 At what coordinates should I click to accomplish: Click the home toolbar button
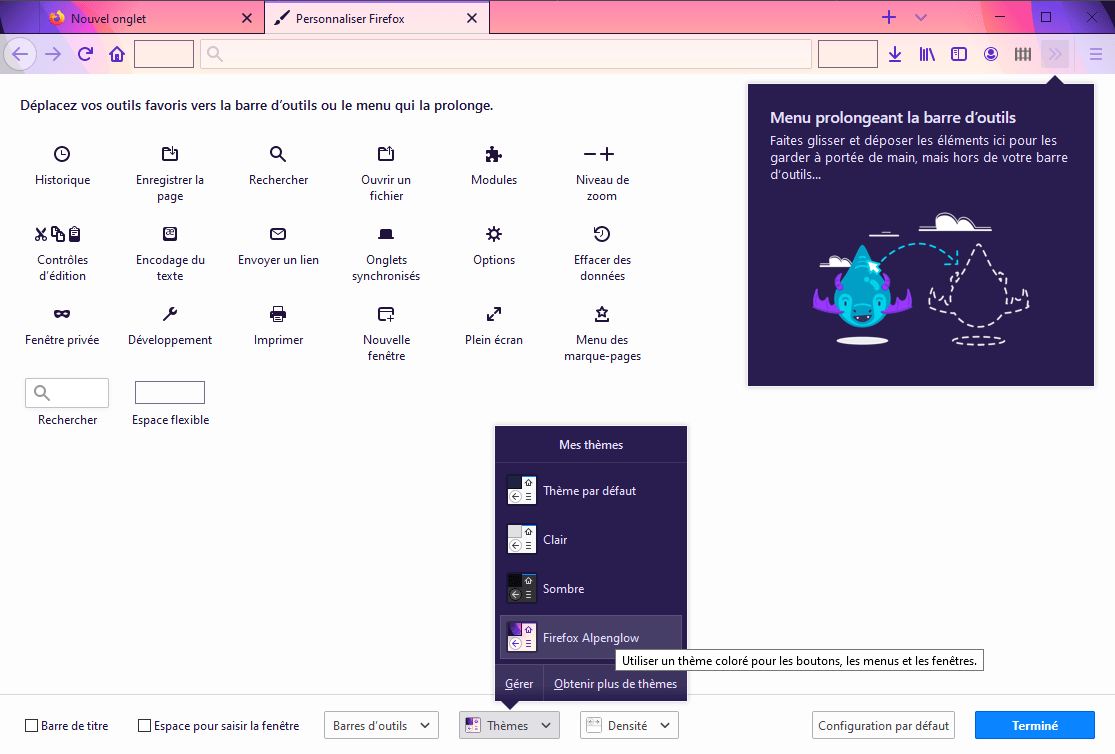coord(117,54)
